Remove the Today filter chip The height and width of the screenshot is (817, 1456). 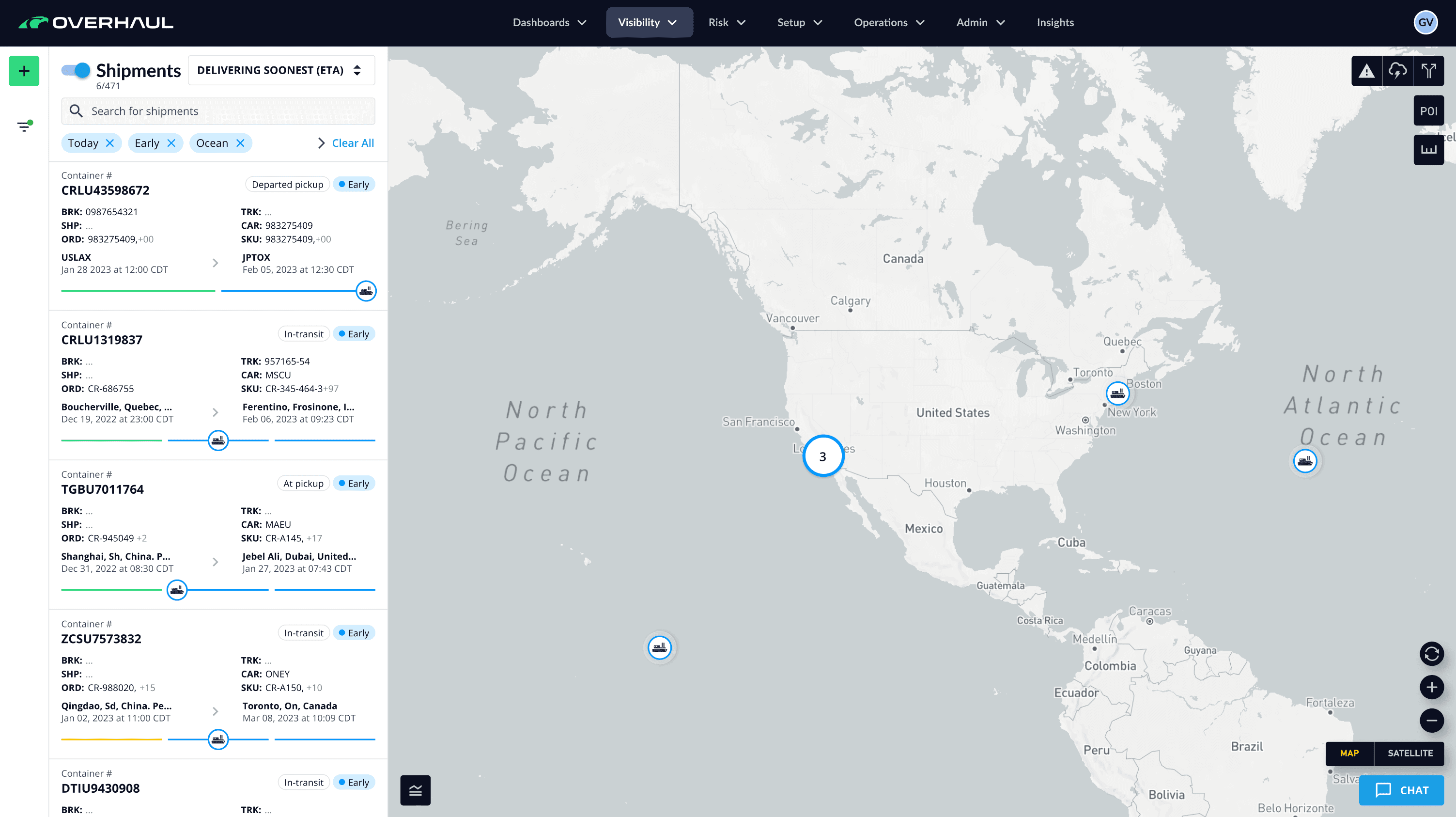[x=110, y=143]
